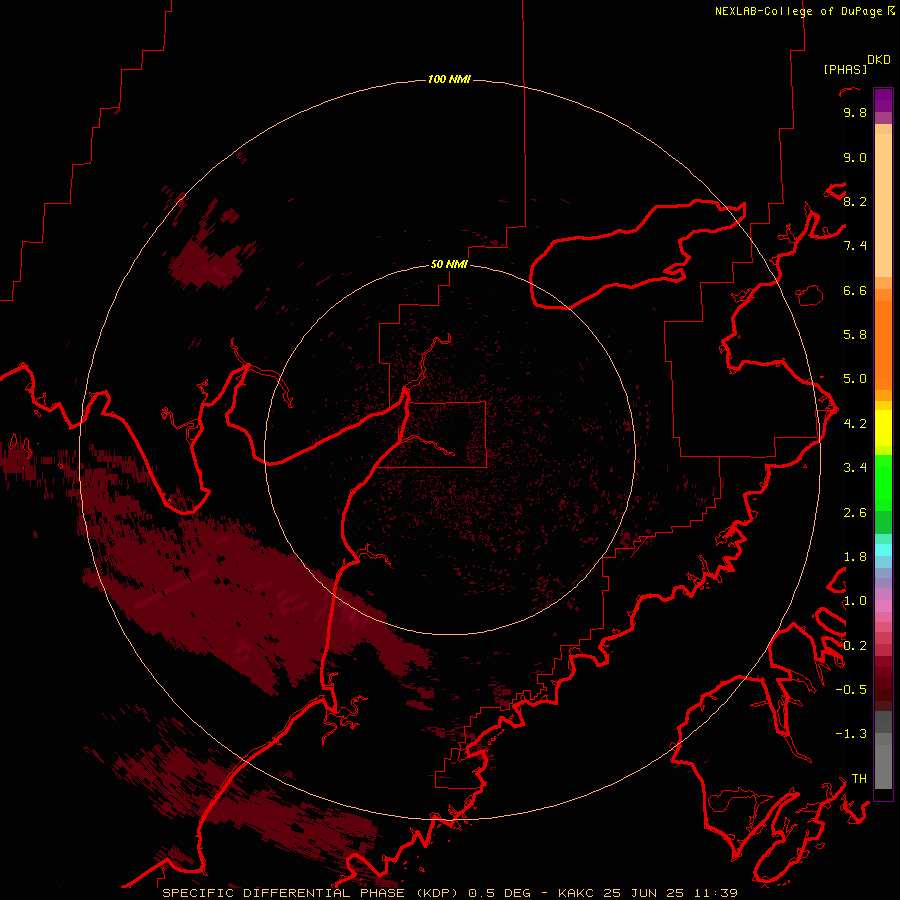This screenshot has height=900, width=900.
Task: Click the 6.6 legend value
Action: coord(855,290)
